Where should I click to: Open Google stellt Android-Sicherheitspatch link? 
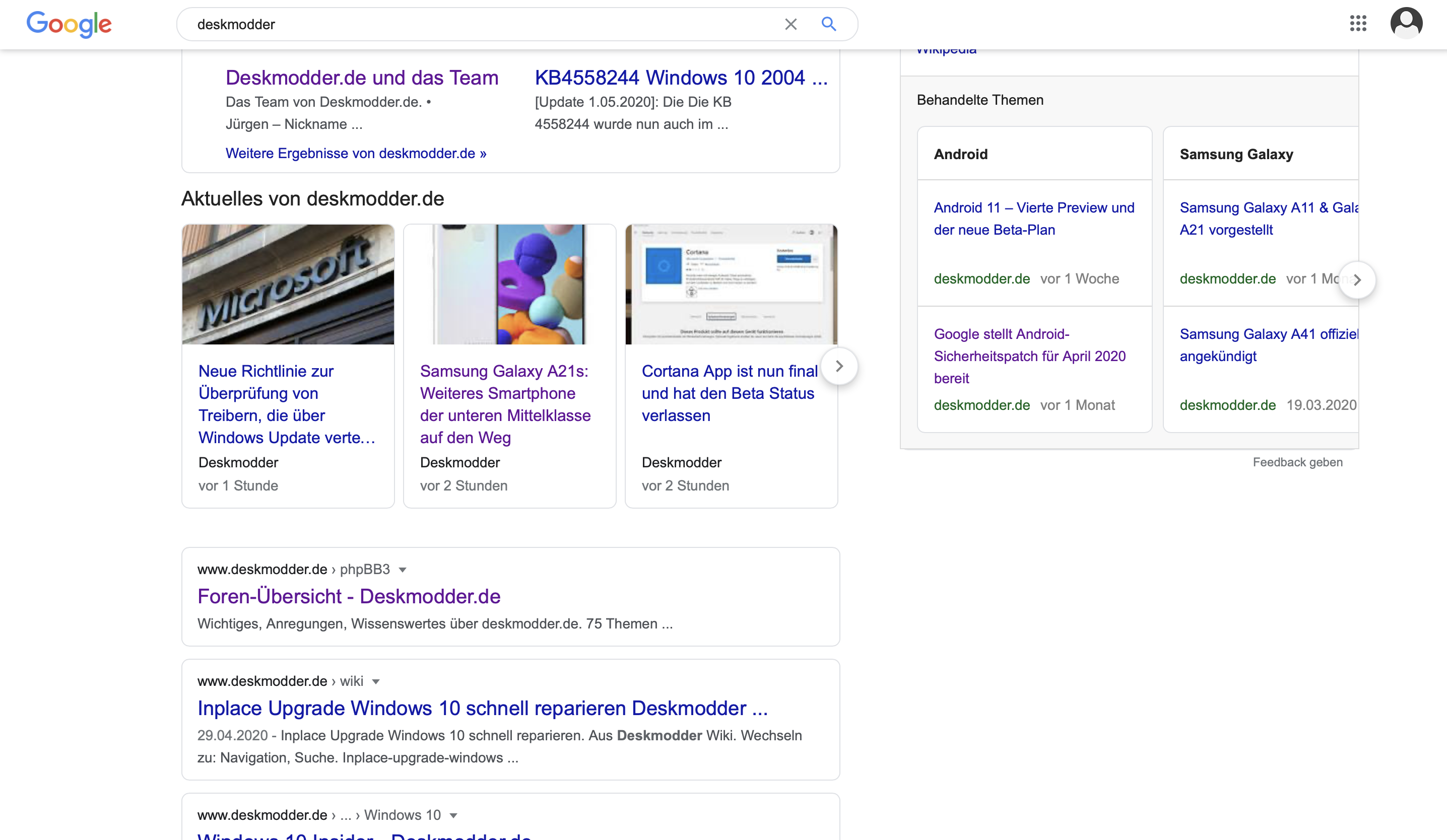pos(1029,357)
